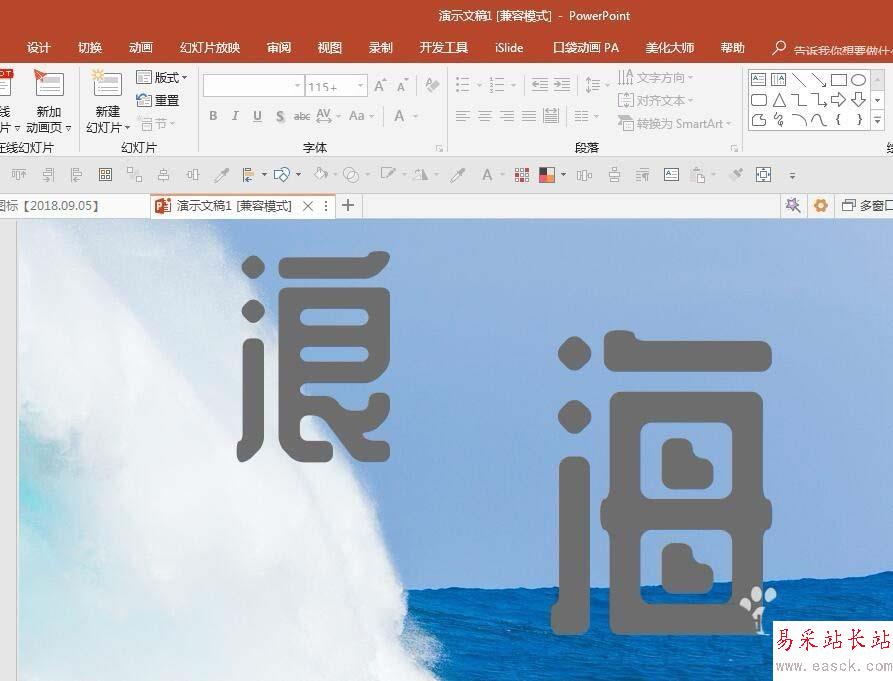Image resolution: width=893 pixels, height=681 pixels.
Task: Select the down arrow shape
Action: point(858,100)
